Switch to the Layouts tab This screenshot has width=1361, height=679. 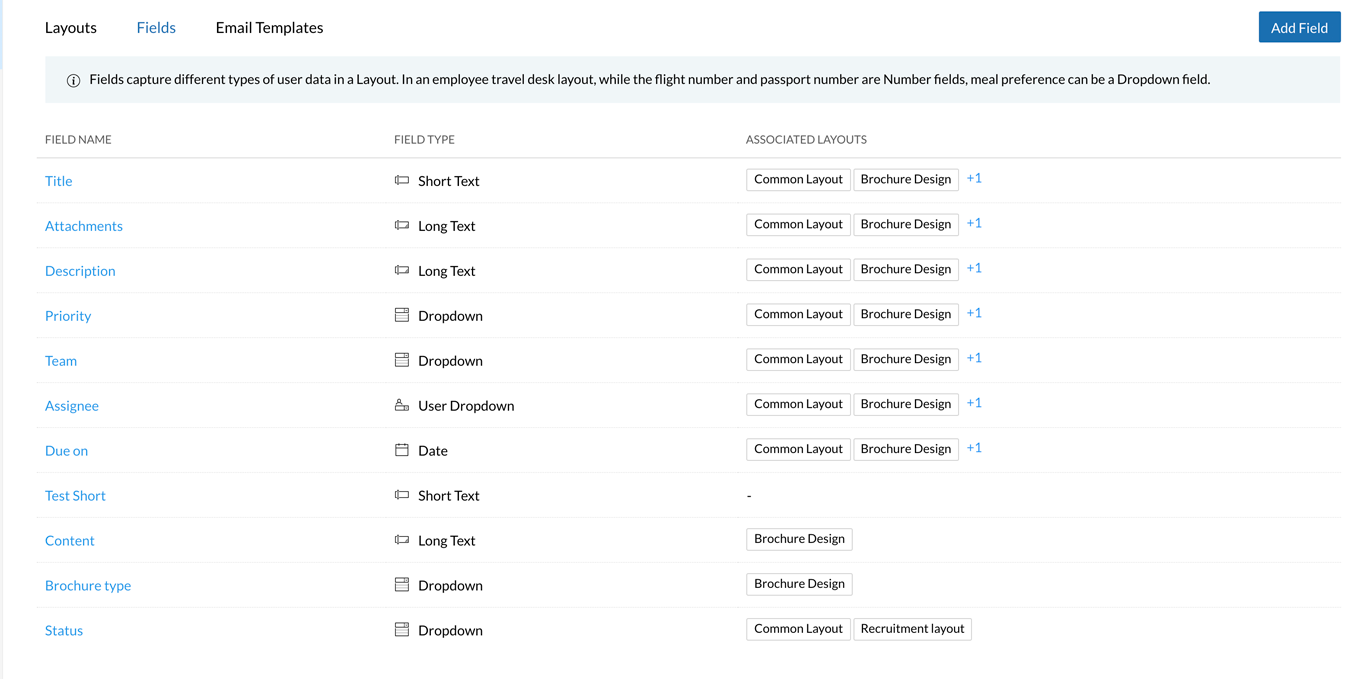(x=71, y=28)
